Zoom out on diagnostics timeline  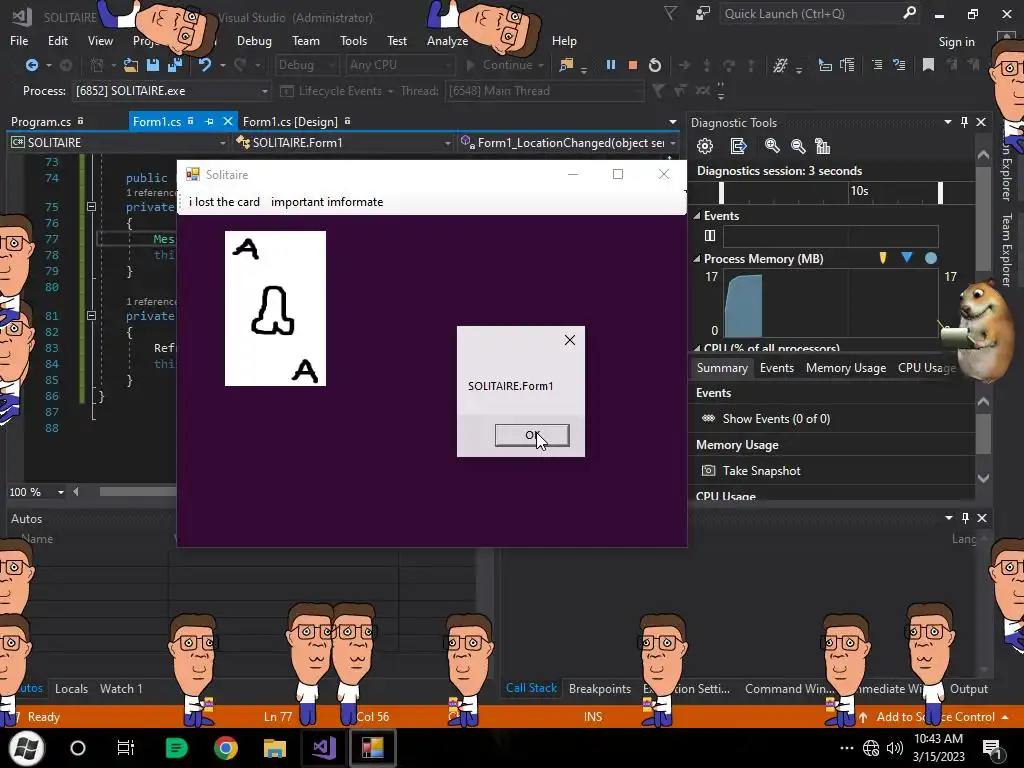point(798,146)
